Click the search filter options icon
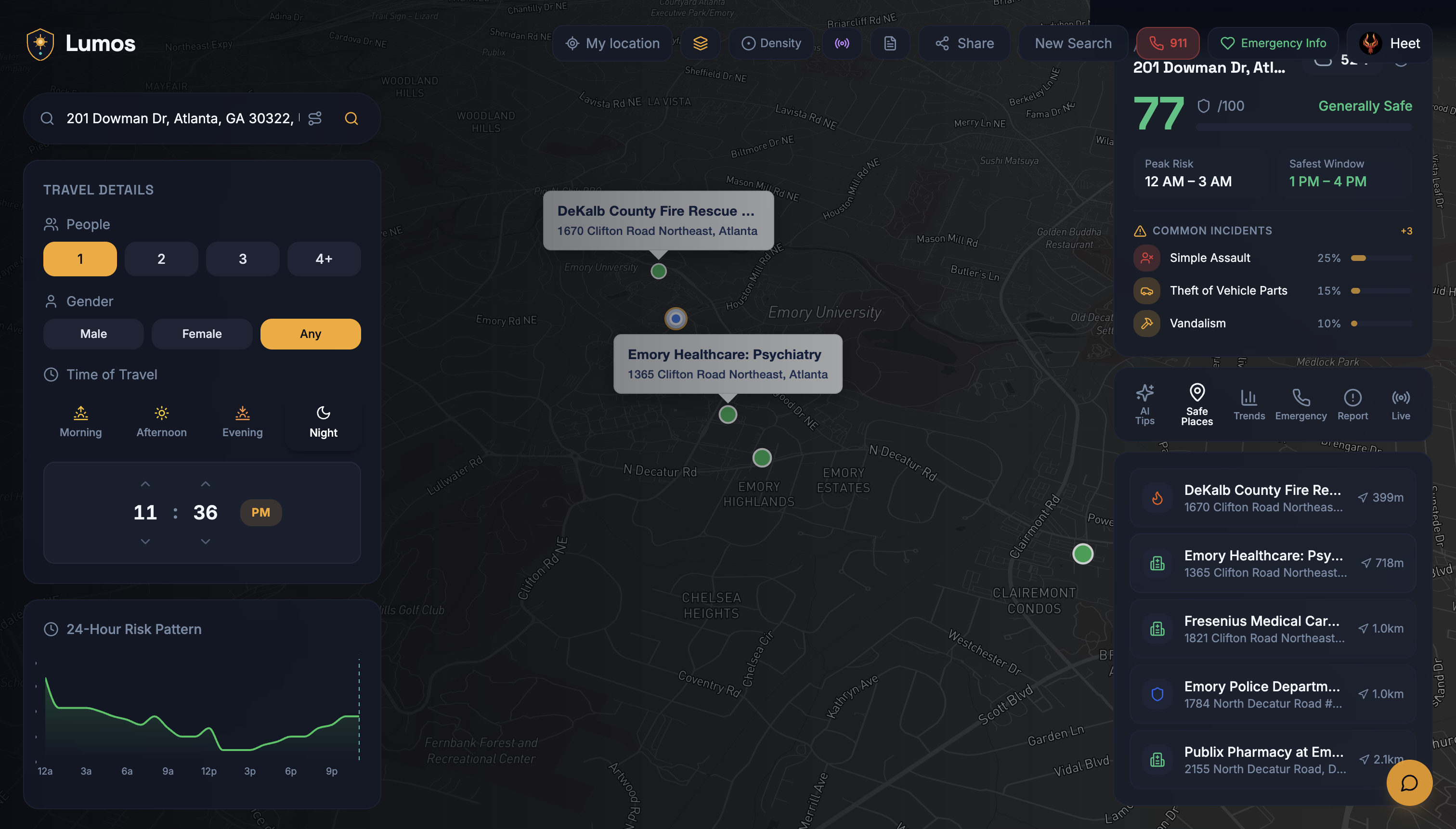Viewport: 1456px width, 829px height. (x=315, y=118)
